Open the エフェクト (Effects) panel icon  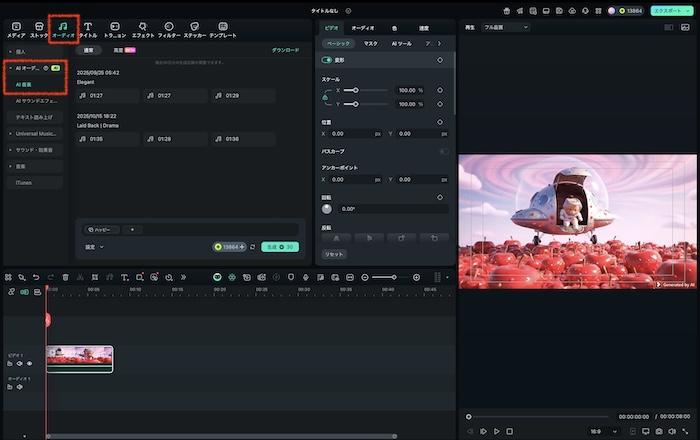click(x=142, y=28)
